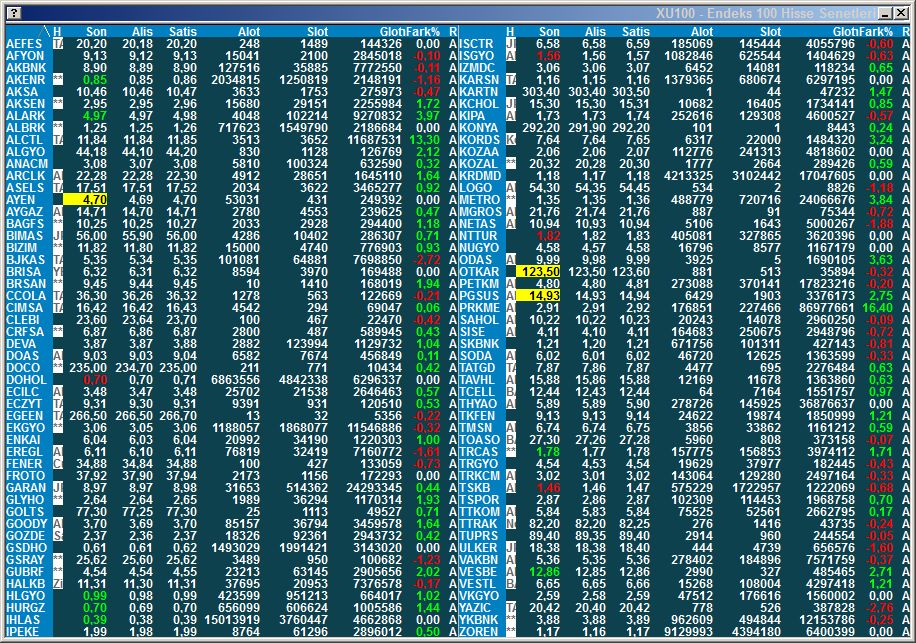Select ALARK's green last price 4,97
Image resolution: width=916 pixels, height=643 pixels.
95,116
